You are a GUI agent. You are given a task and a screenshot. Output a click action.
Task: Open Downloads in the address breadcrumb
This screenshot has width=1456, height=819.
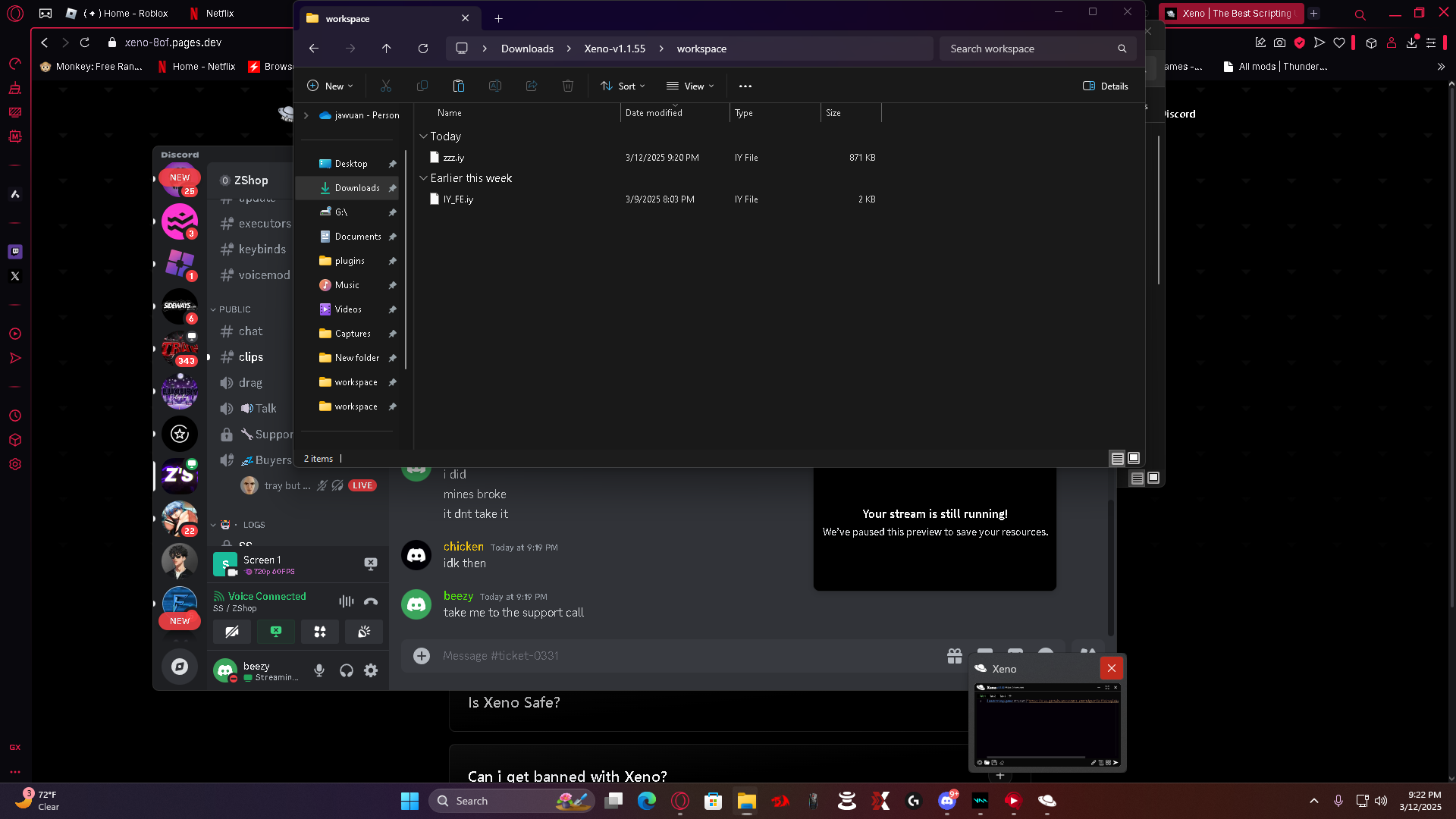click(527, 49)
